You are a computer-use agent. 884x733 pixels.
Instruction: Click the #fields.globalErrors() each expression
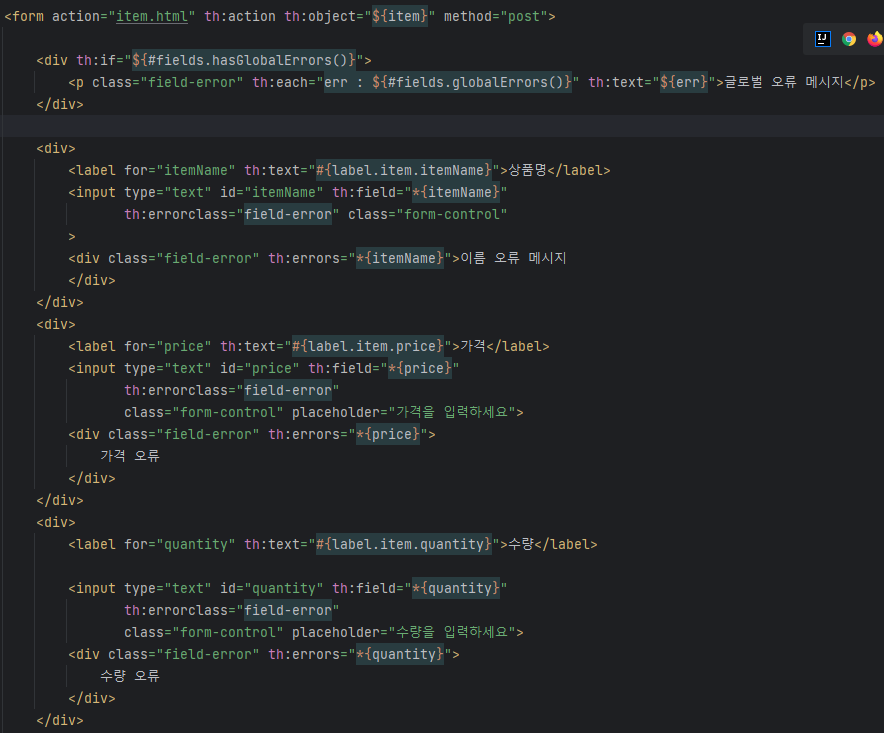tap(471, 82)
